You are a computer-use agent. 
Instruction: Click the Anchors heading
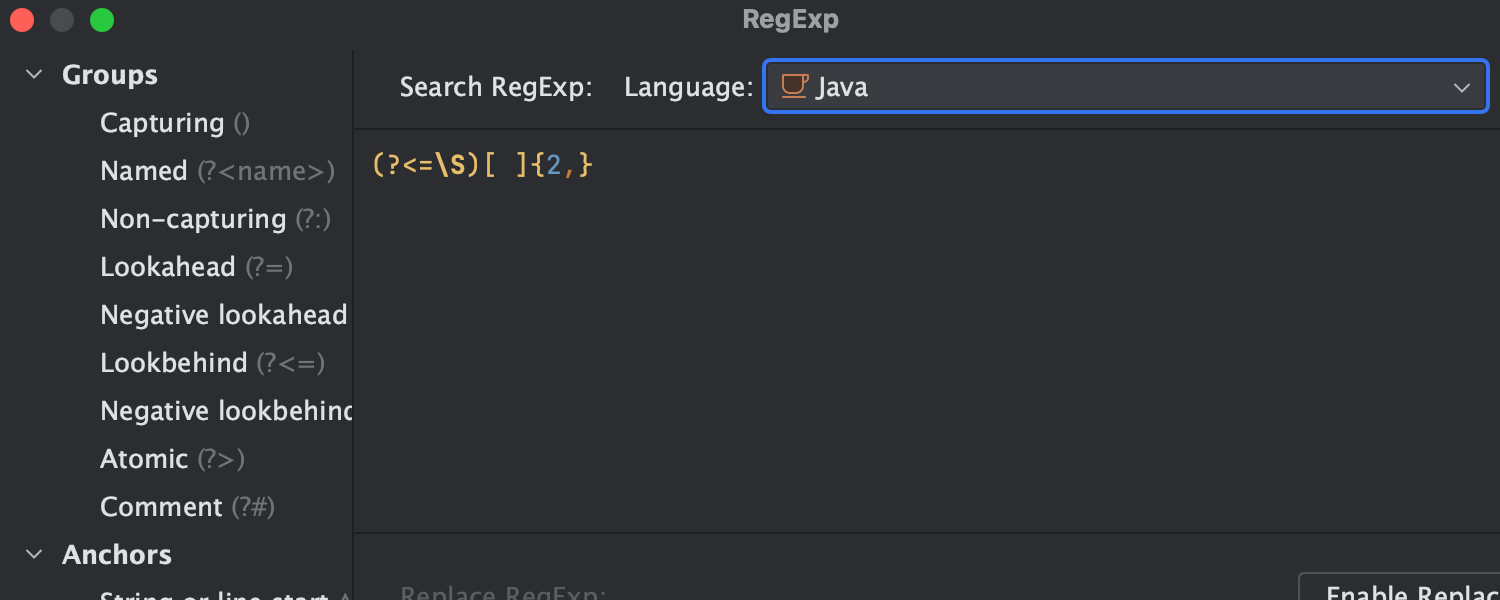[x=117, y=554]
